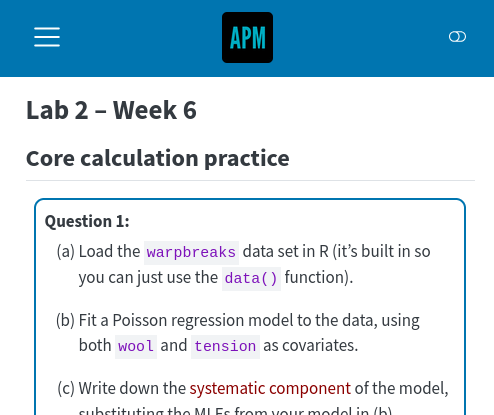Click the Core calculation practice heading
This screenshot has width=494, height=415.
(158, 158)
